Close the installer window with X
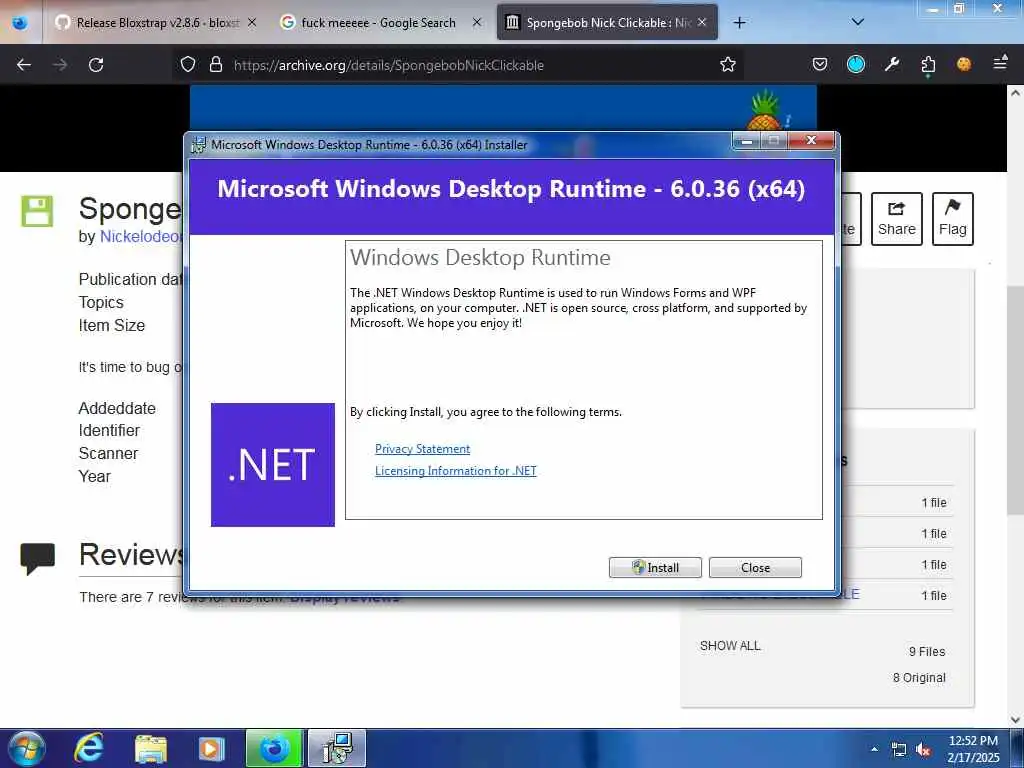This screenshot has height=768, width=1024. (811, 140)
